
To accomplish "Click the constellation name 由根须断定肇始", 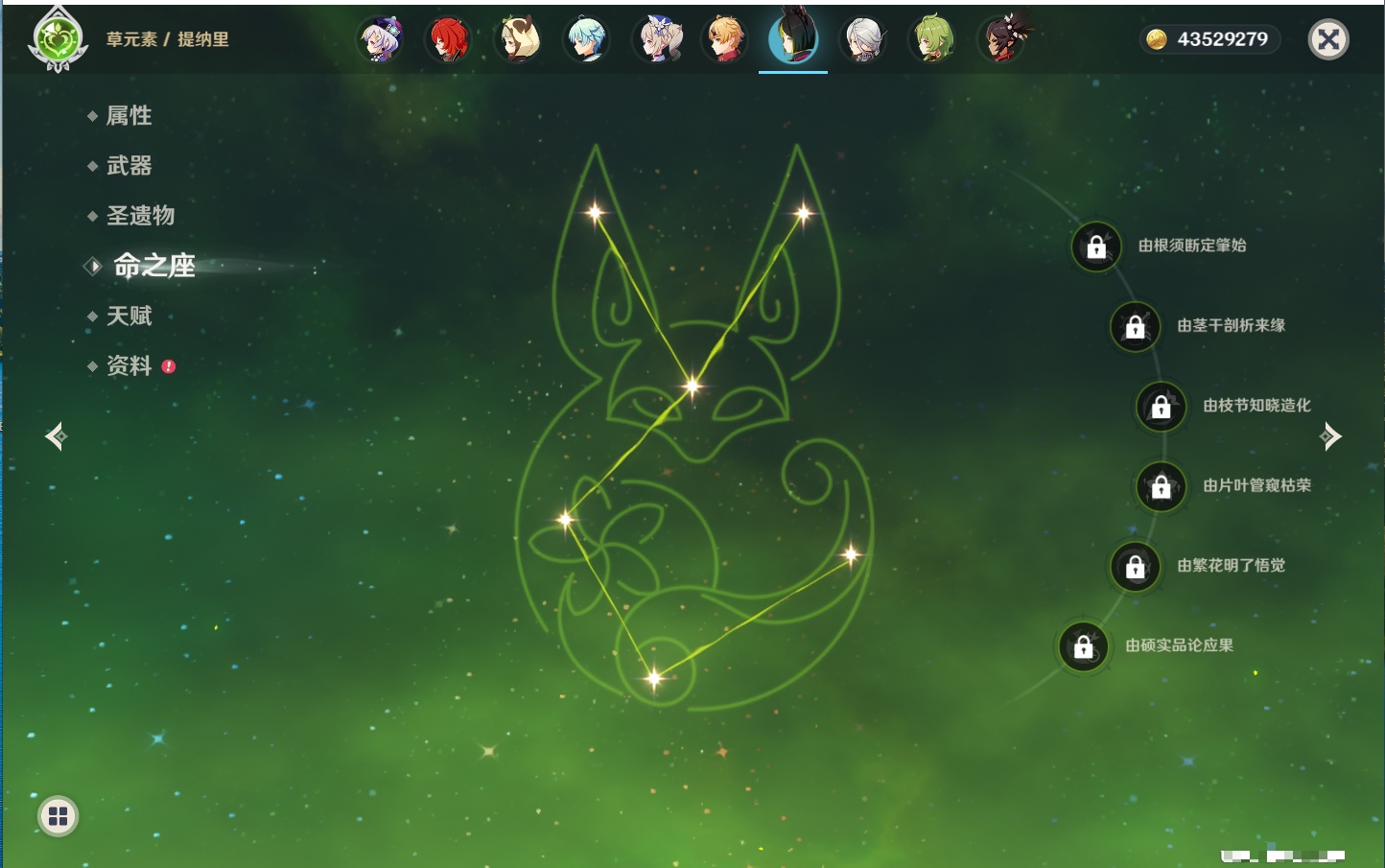I will (1192, 246).
